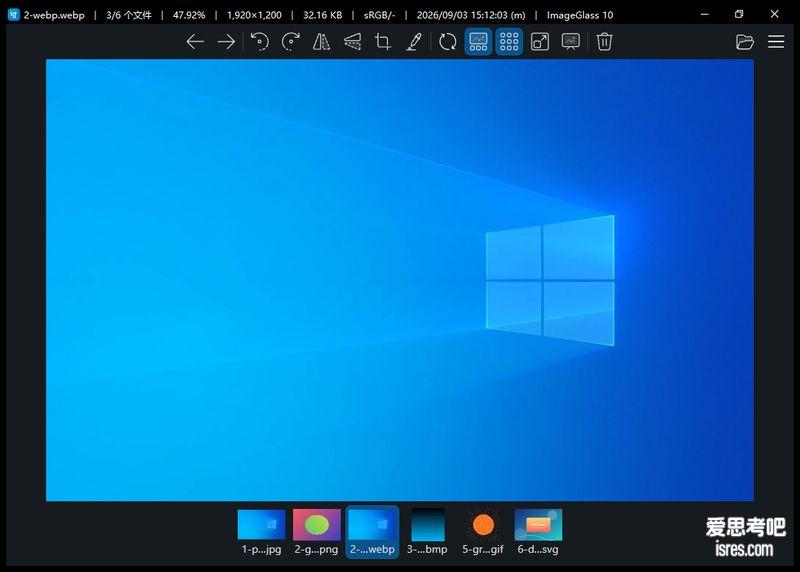Start the slideshow presentation icon
The width and height of the screenshot is (800, 572).
(x=570, y=42)
